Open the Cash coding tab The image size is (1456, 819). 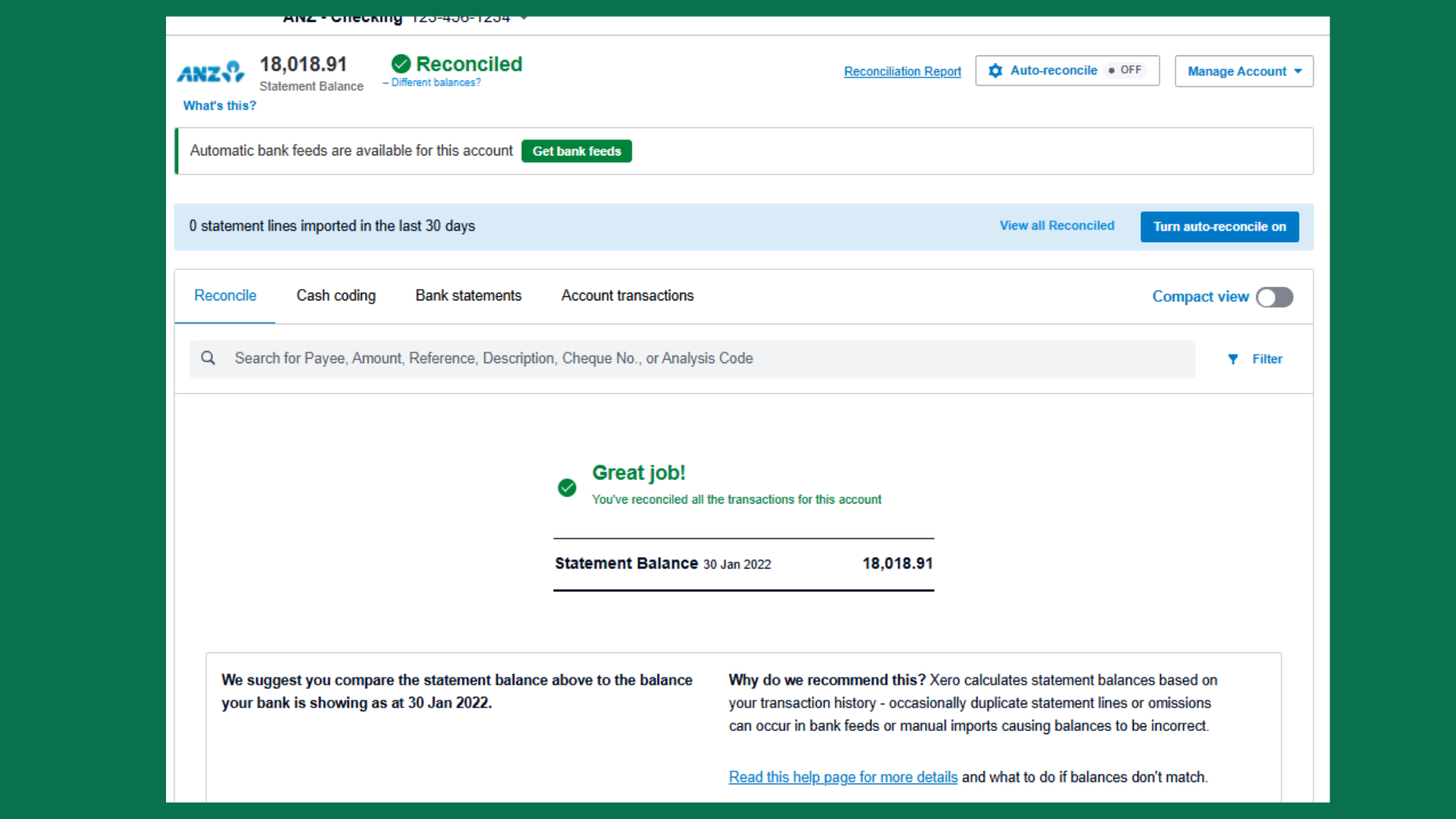[x=336, y=296]
